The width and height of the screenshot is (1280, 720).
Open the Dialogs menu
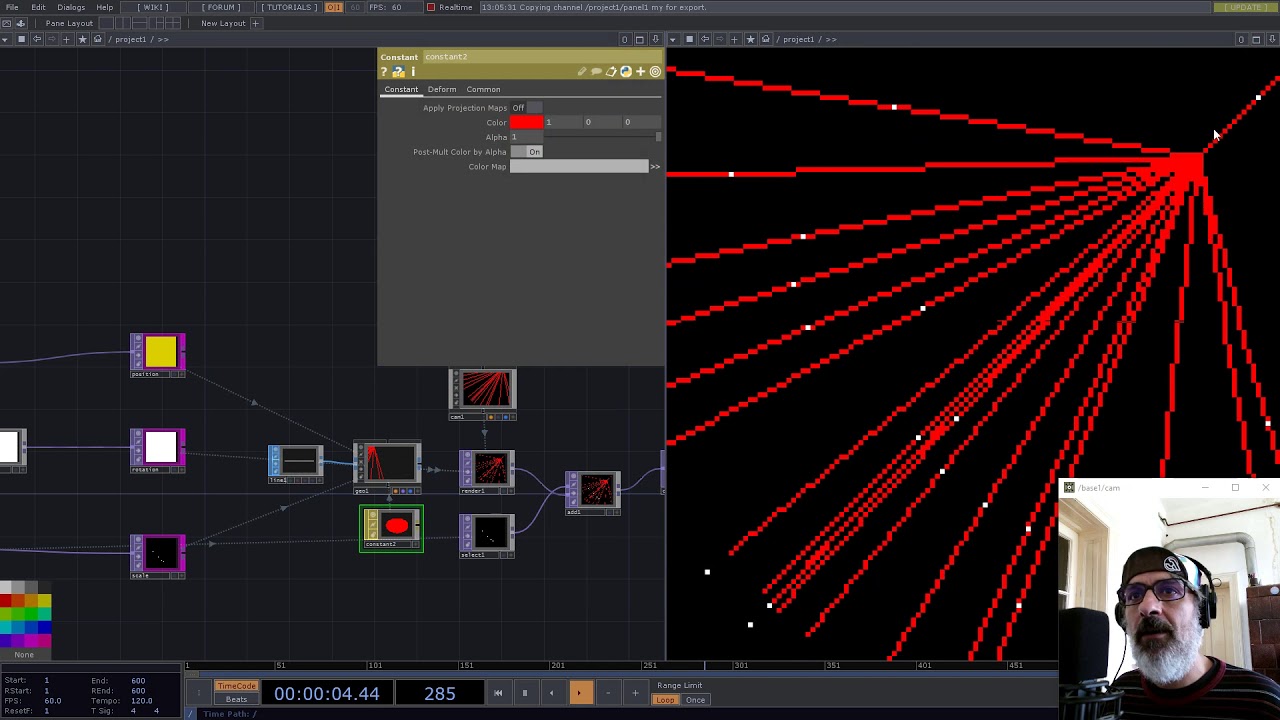tap(71, 7)
